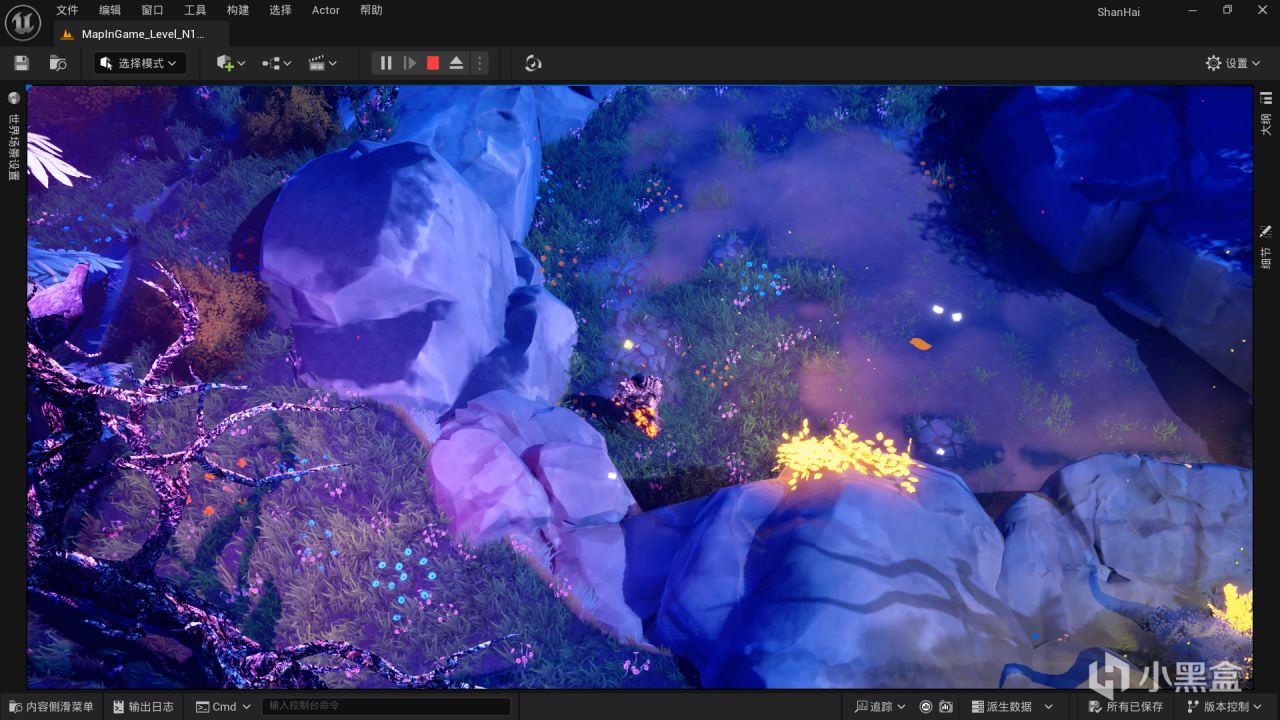Open the 派生数据 derived data menu

pos(1011,707)
